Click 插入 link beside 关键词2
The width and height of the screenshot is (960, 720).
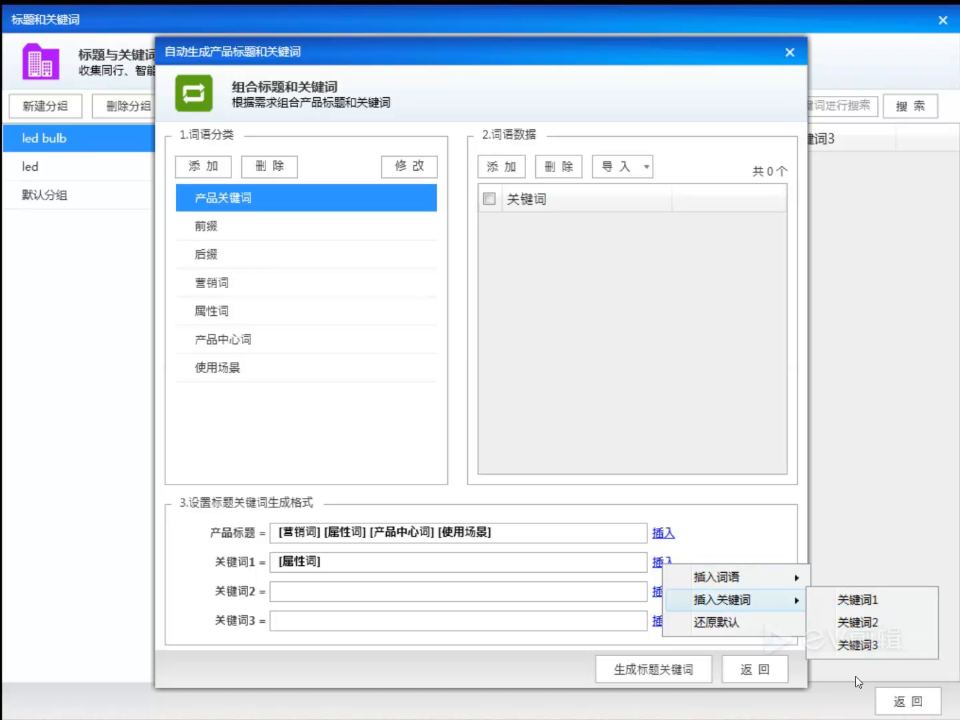coord(658,591)
